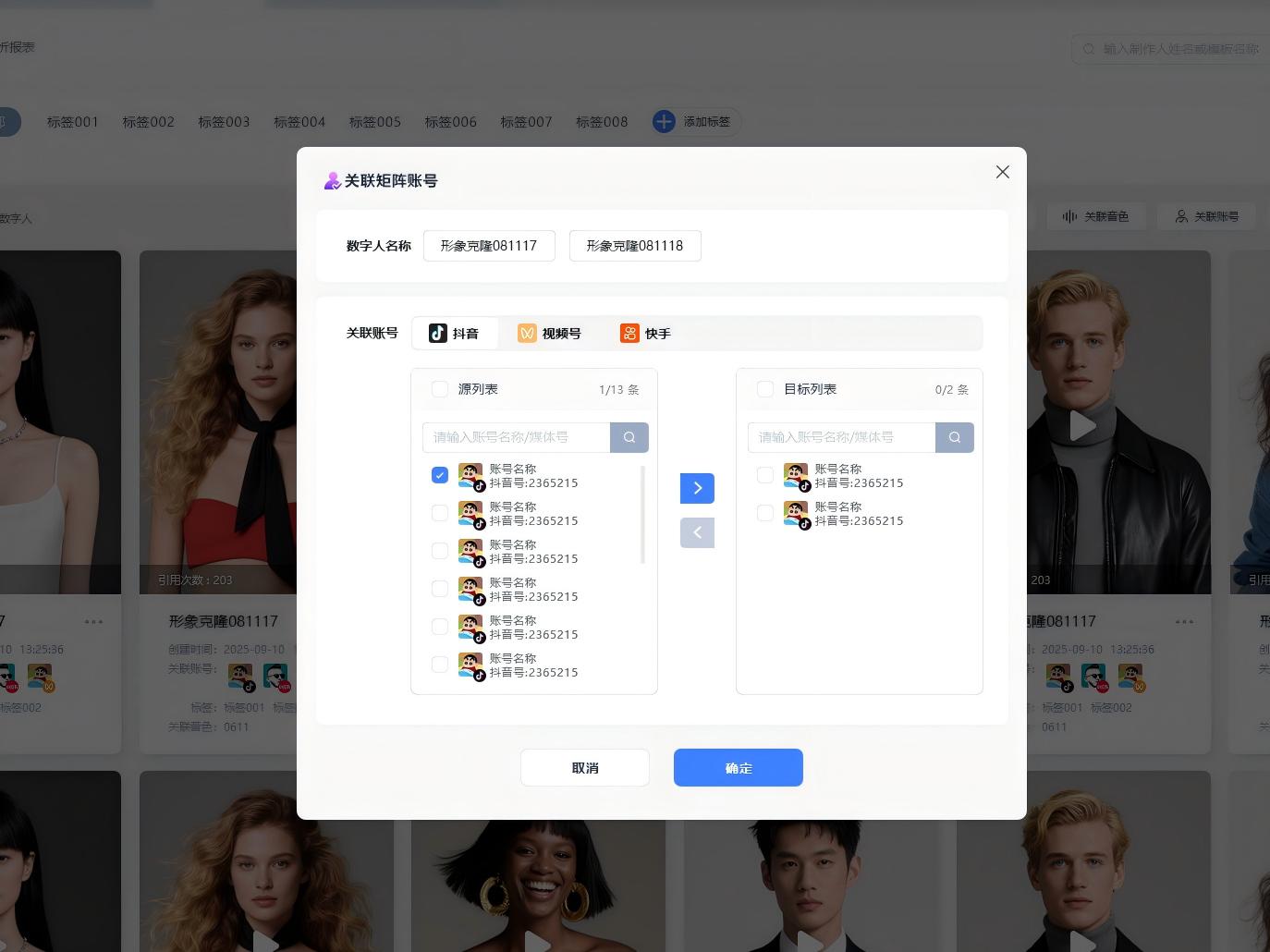Screen dimensions: 1270x952
Task: Switch to the 快手 tab
Action: 646,334
